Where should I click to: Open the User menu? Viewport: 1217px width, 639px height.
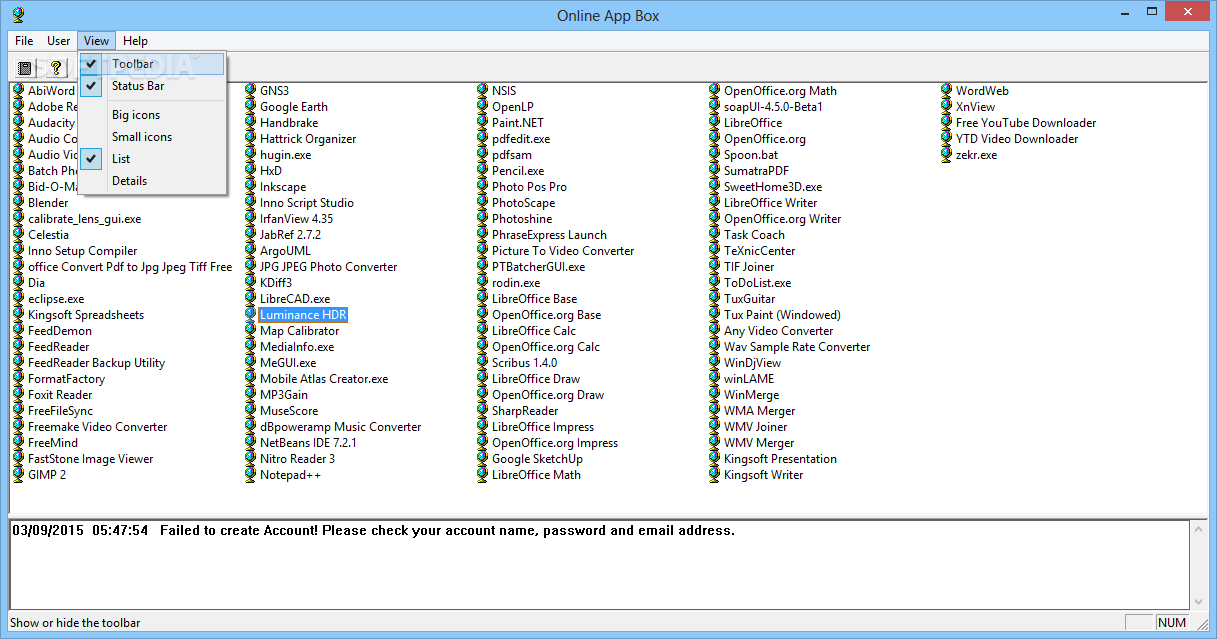tap(59, 41)
